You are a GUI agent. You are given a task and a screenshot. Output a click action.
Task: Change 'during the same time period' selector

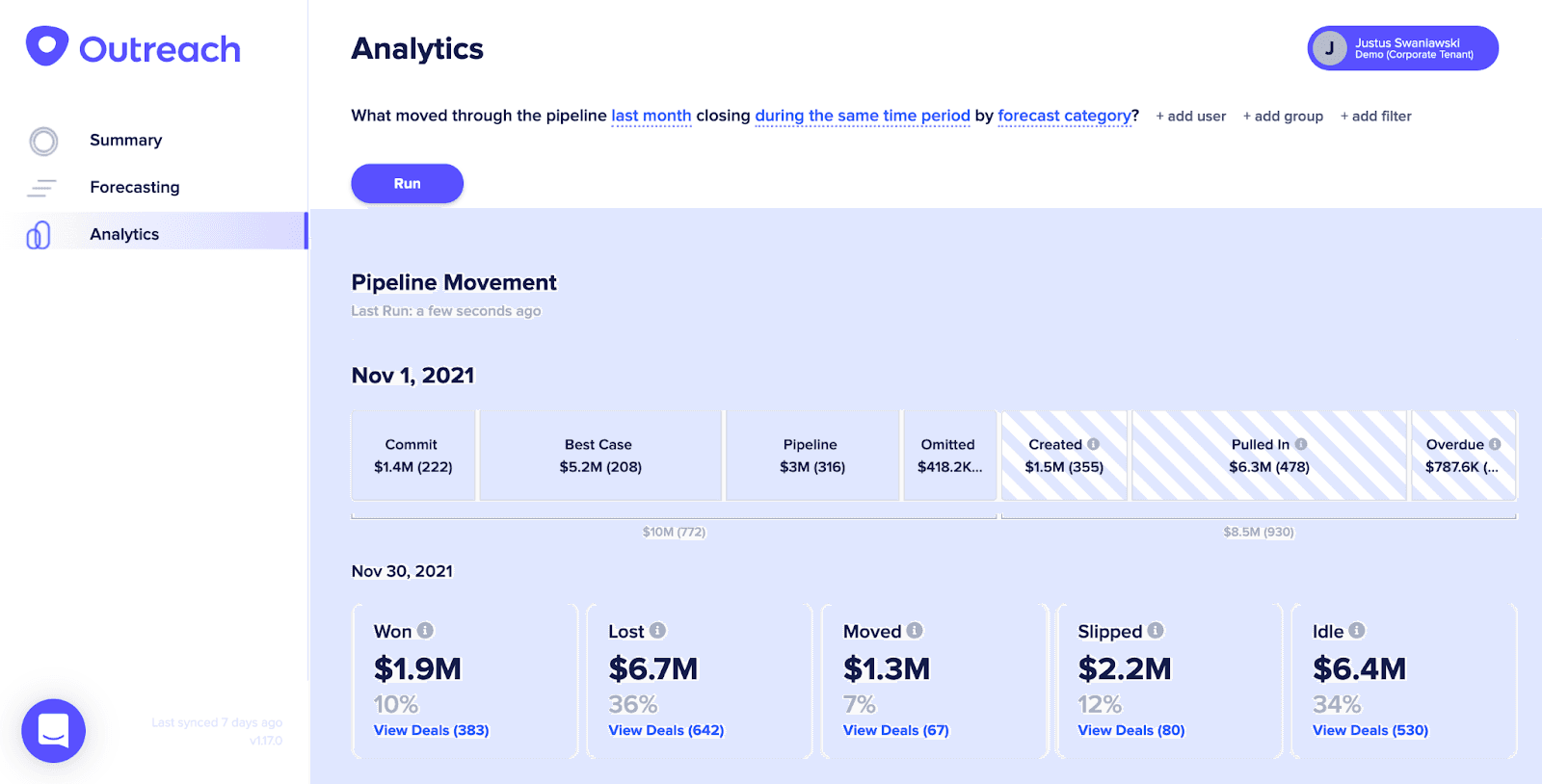862,116
